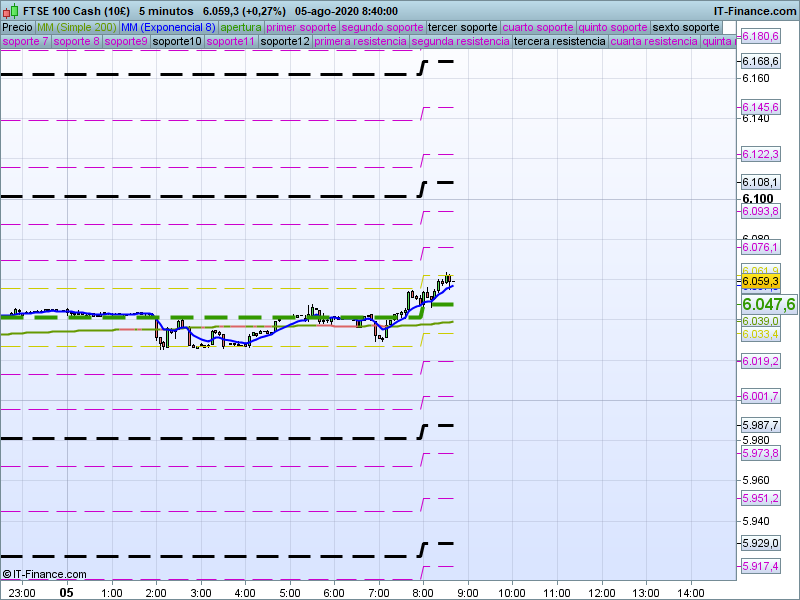Click the tercer soporte label
This screenshot has height=600, width=800.
(461, 27)
